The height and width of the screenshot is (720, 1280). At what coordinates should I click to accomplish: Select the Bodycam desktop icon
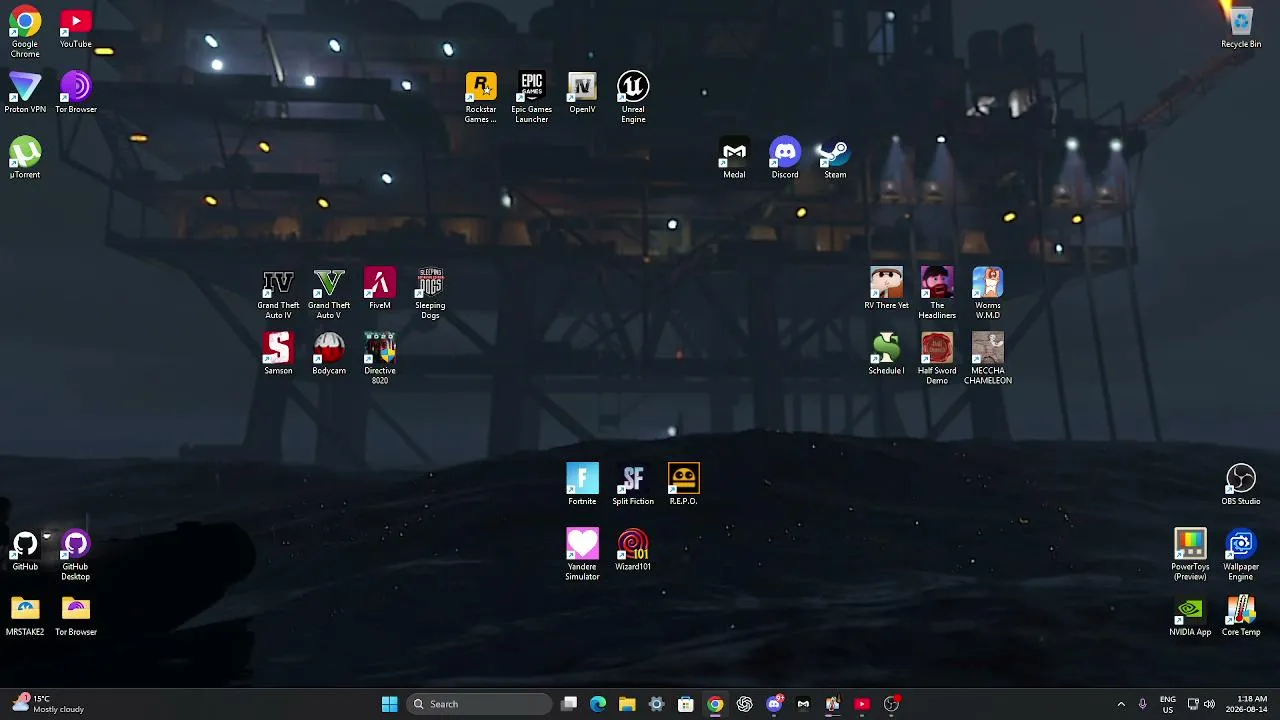point(329,354)
